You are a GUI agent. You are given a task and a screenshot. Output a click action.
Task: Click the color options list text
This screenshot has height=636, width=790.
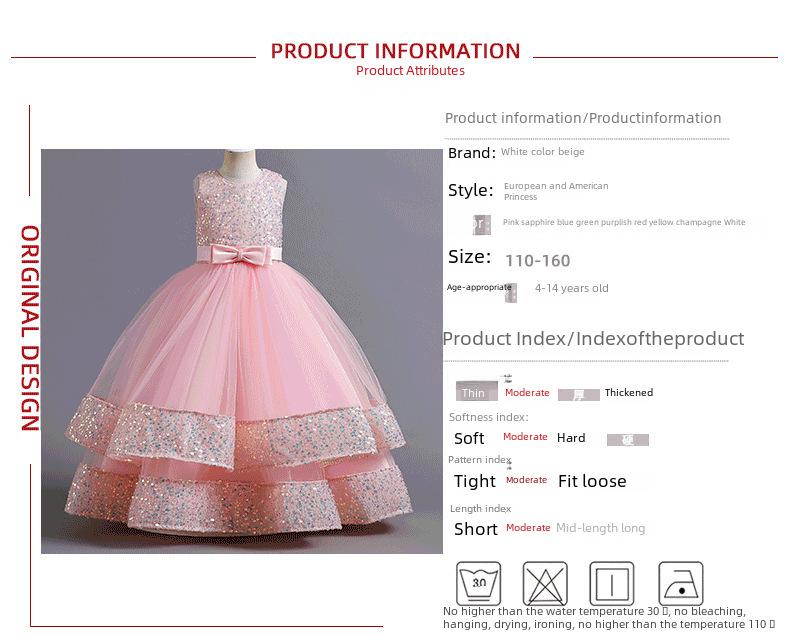(624, 222)
